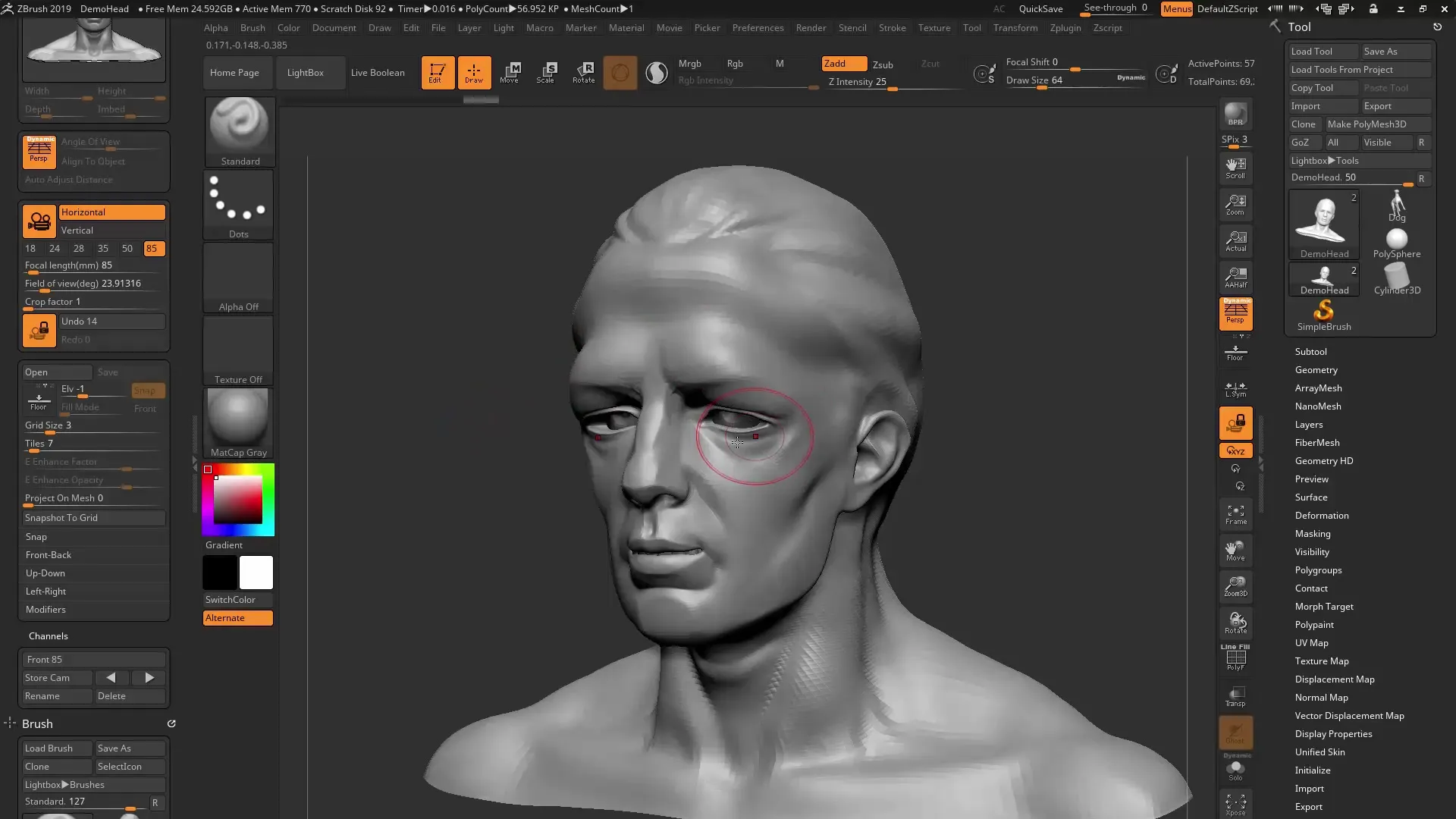This screenshot has height=819, width=1456.
Task: Open the Material menu
Action: [626, 28]
